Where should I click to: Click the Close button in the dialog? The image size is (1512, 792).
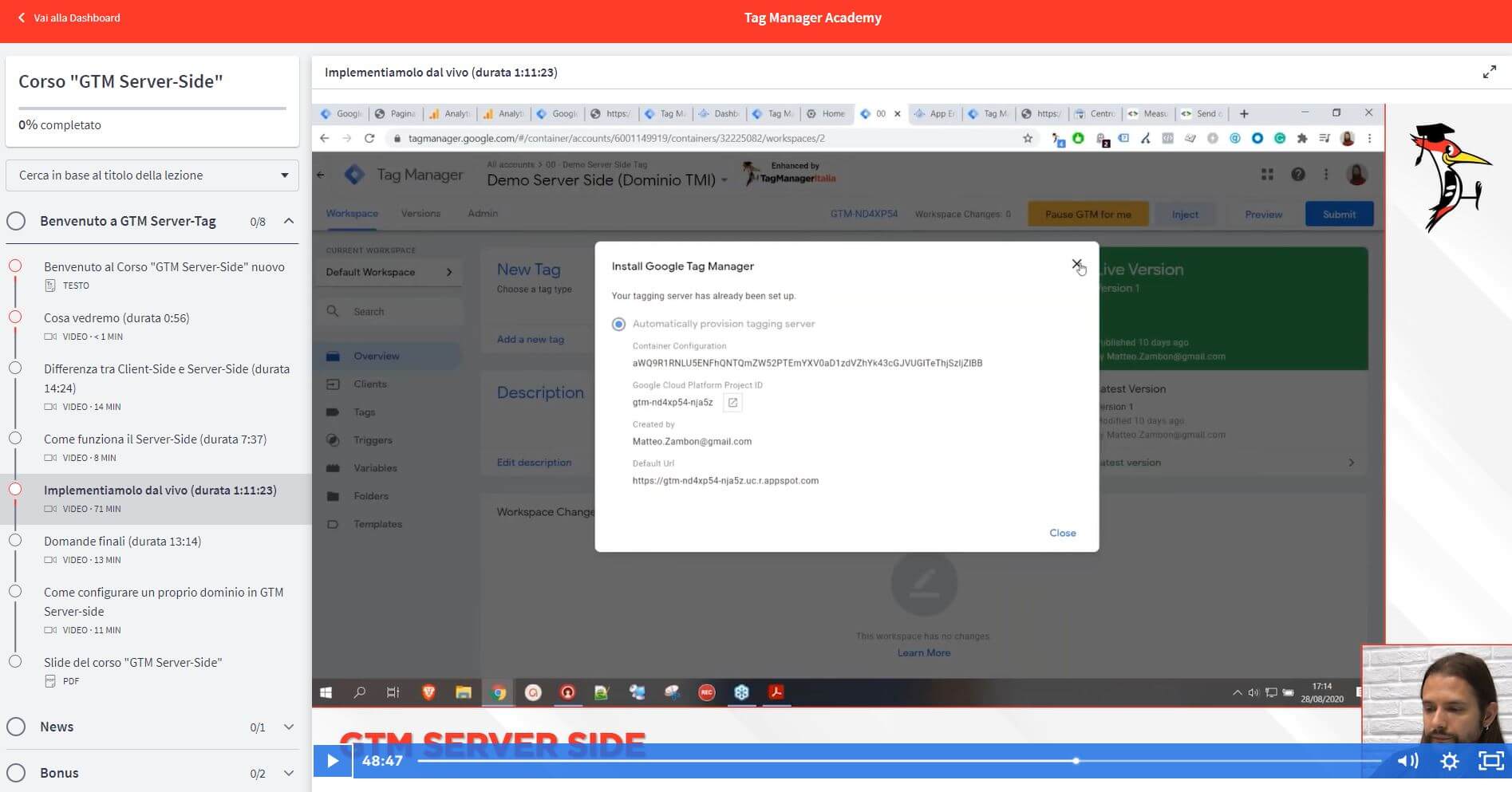[x=1062, y=533]
